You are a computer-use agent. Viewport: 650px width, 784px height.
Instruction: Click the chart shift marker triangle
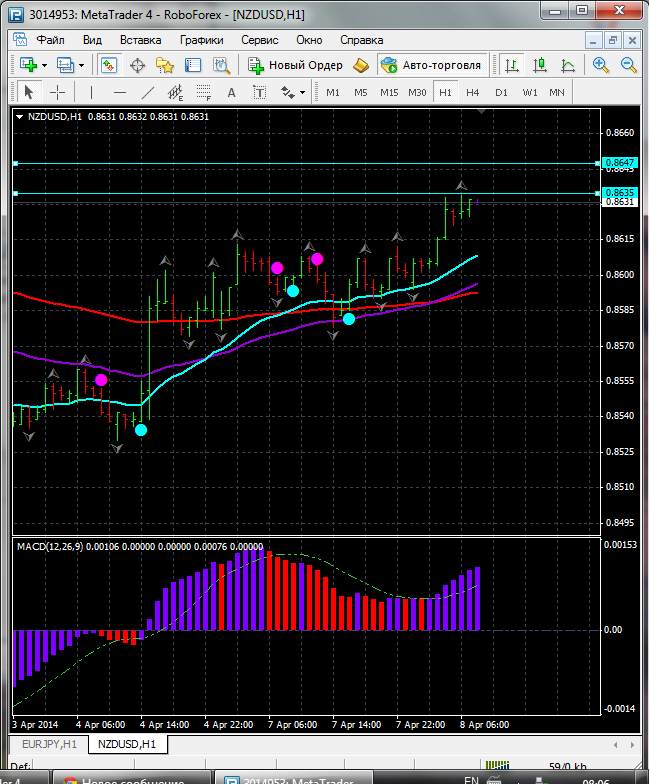[x=481, y=112]
